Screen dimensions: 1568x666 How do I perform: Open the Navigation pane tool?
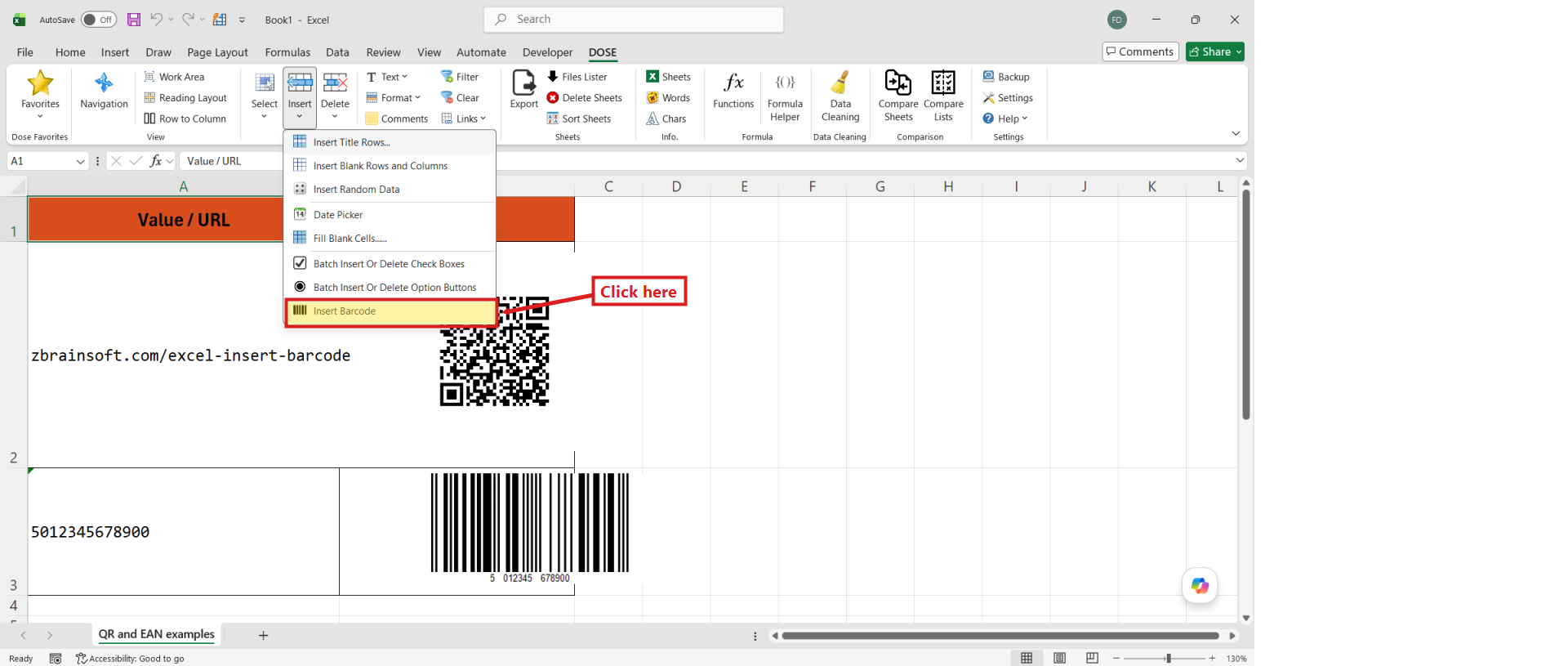pyautogui.click(x=104, y=91)
